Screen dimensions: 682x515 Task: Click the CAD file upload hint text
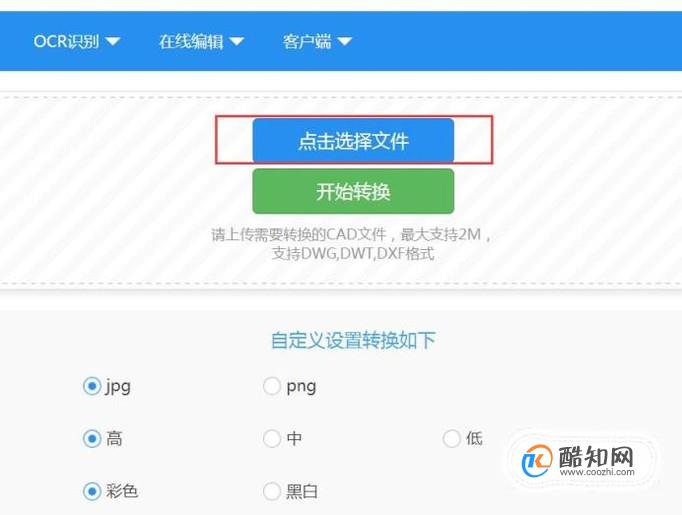[x=352, y=244]
